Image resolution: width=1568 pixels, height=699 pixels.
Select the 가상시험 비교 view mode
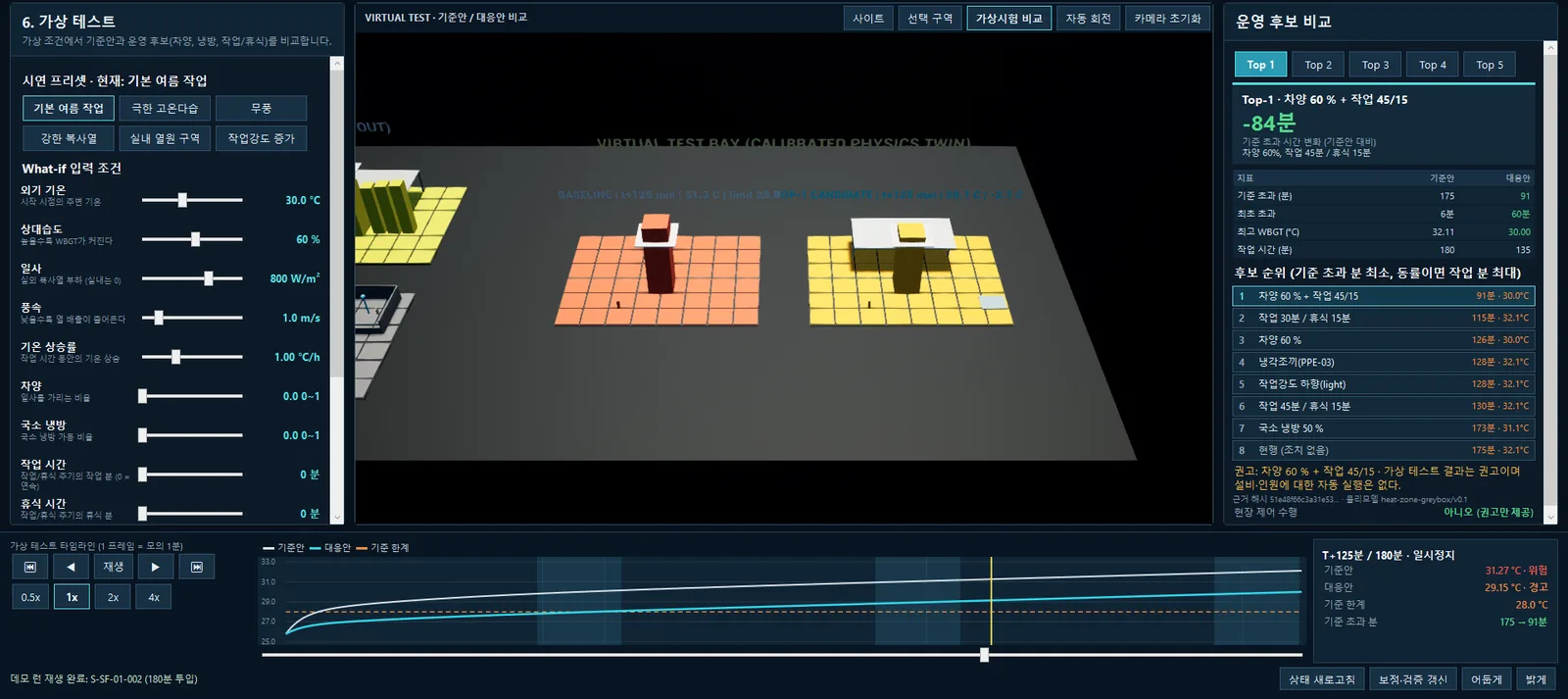click(1008, 19)
